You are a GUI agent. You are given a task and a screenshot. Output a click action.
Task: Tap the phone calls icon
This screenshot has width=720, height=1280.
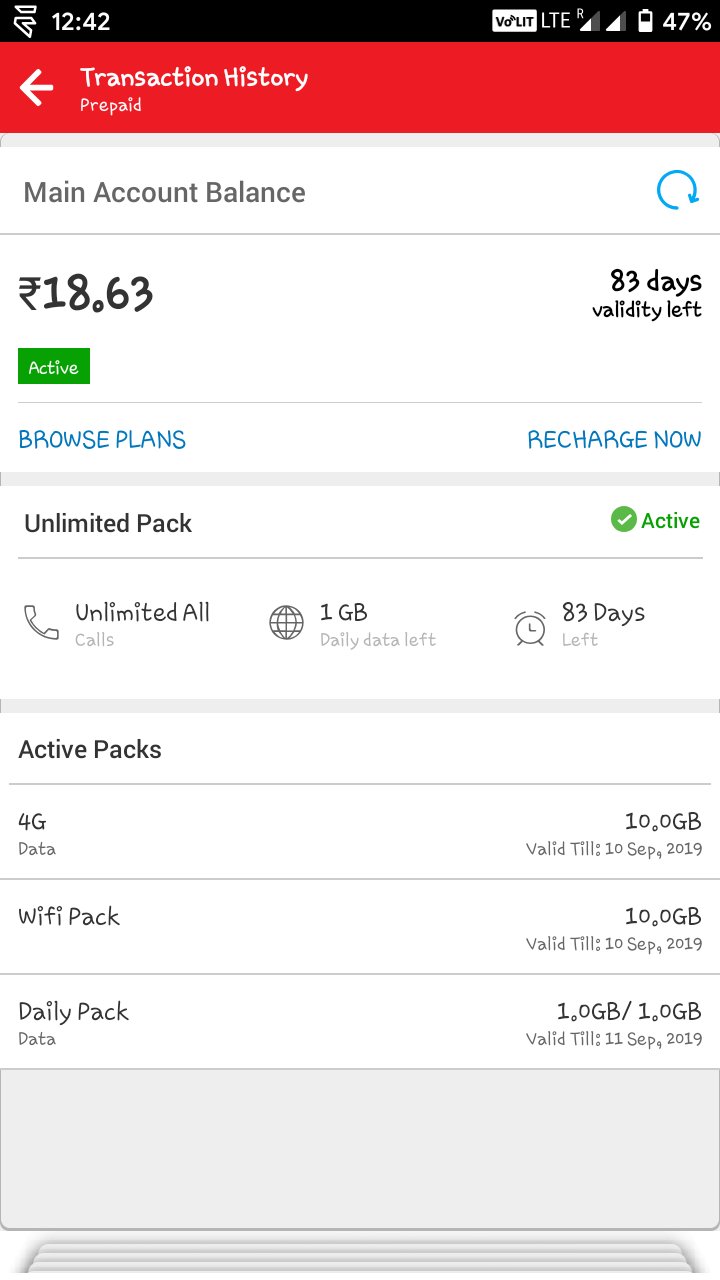41,623
